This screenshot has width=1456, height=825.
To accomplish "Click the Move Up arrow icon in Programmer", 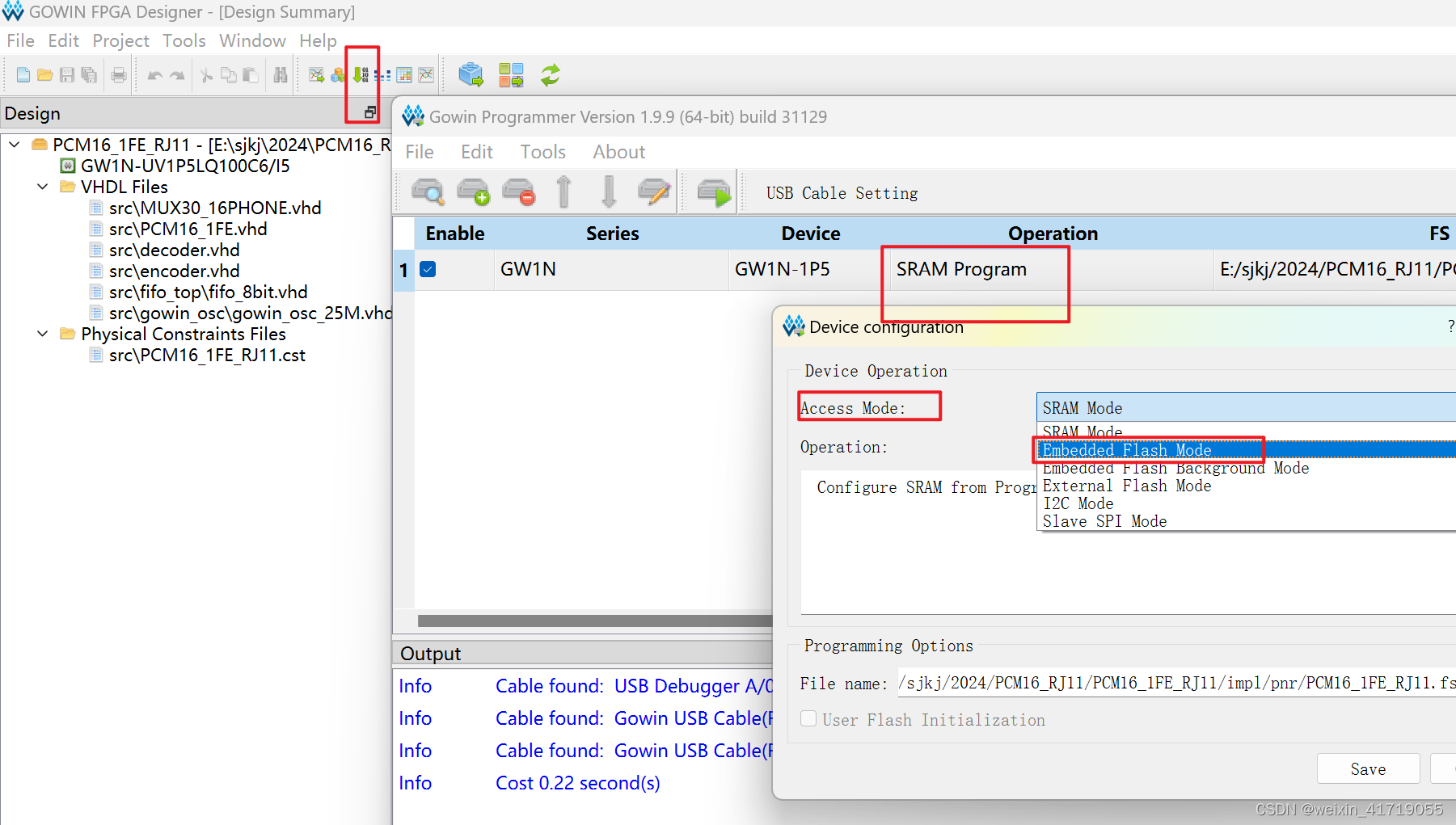I will pos(564,192).
